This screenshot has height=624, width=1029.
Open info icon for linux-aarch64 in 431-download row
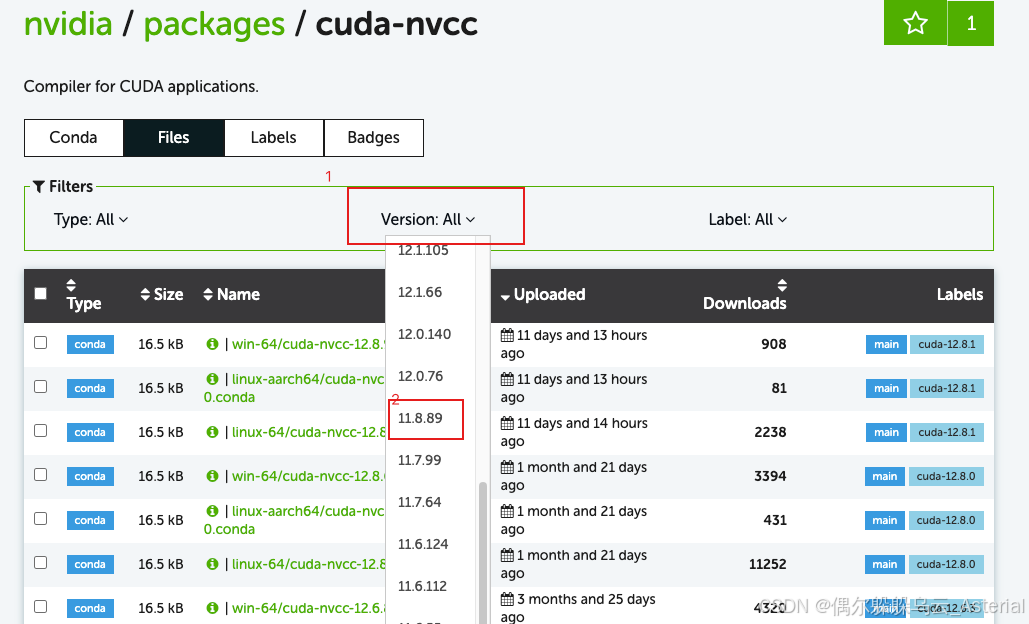212,510
